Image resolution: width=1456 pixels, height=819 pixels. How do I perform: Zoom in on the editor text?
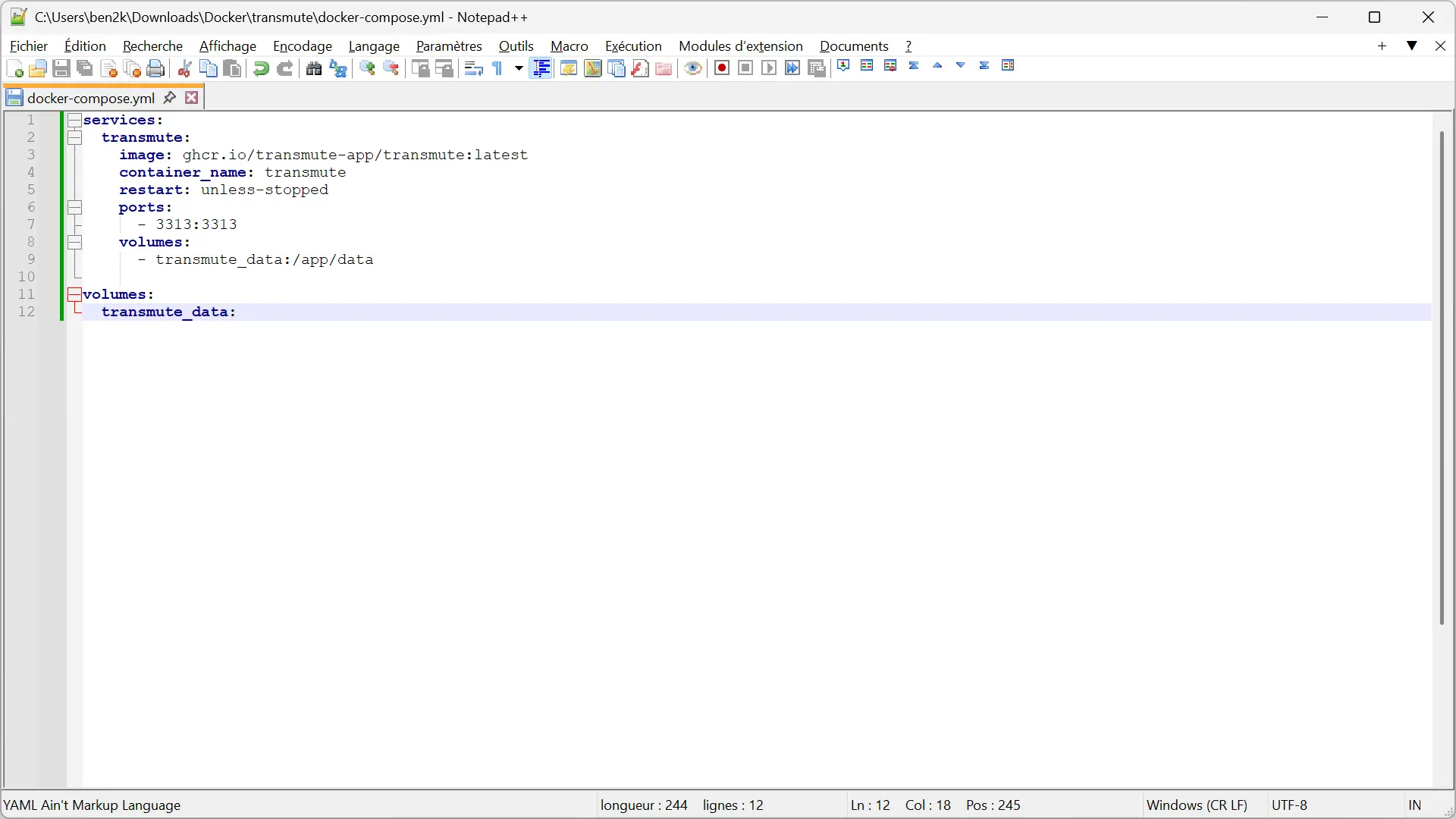(x=367, y=69)
